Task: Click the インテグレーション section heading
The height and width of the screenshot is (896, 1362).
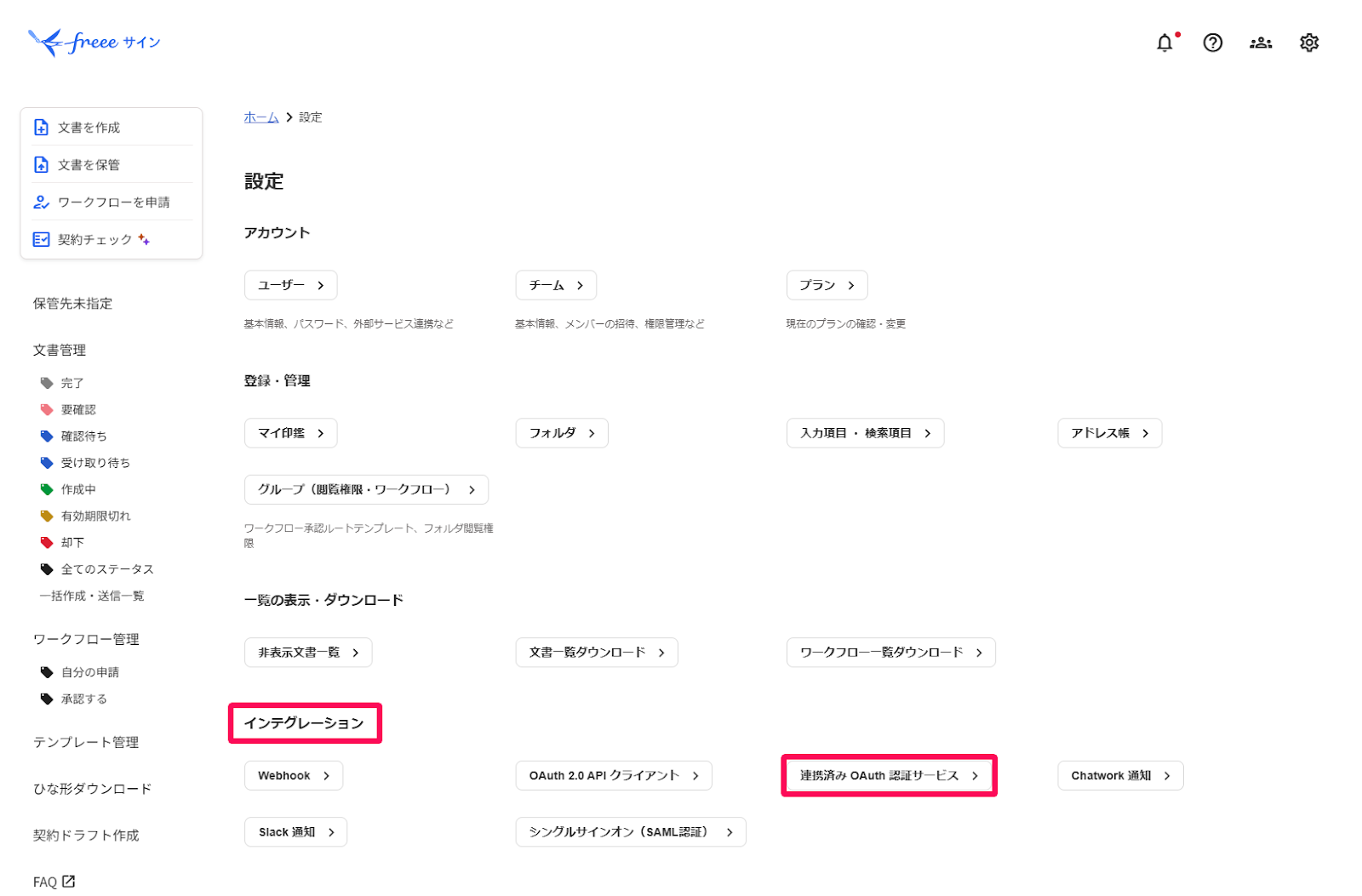Action: click(304, 723)
